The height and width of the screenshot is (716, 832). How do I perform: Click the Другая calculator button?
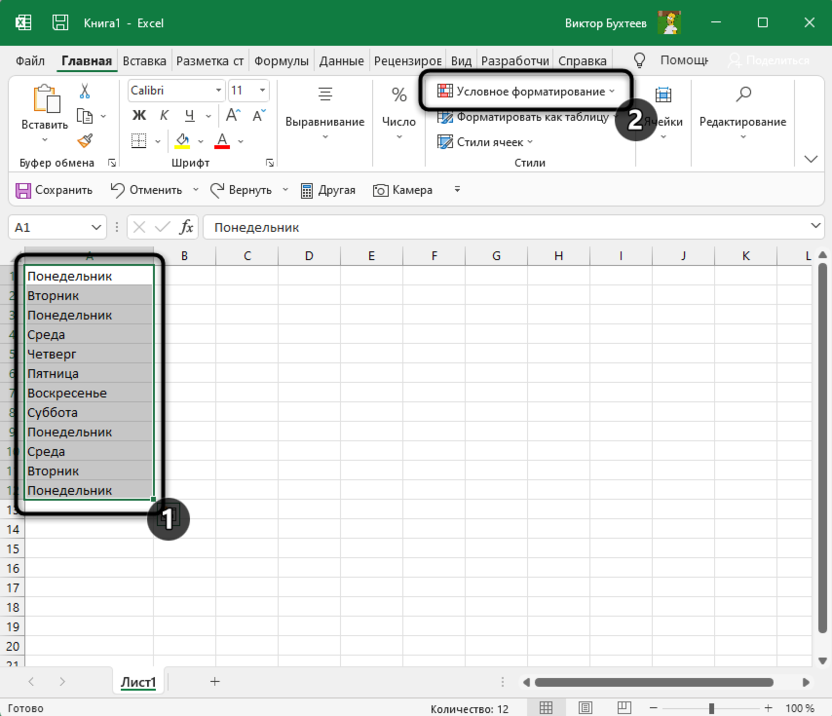click(328, 190)
